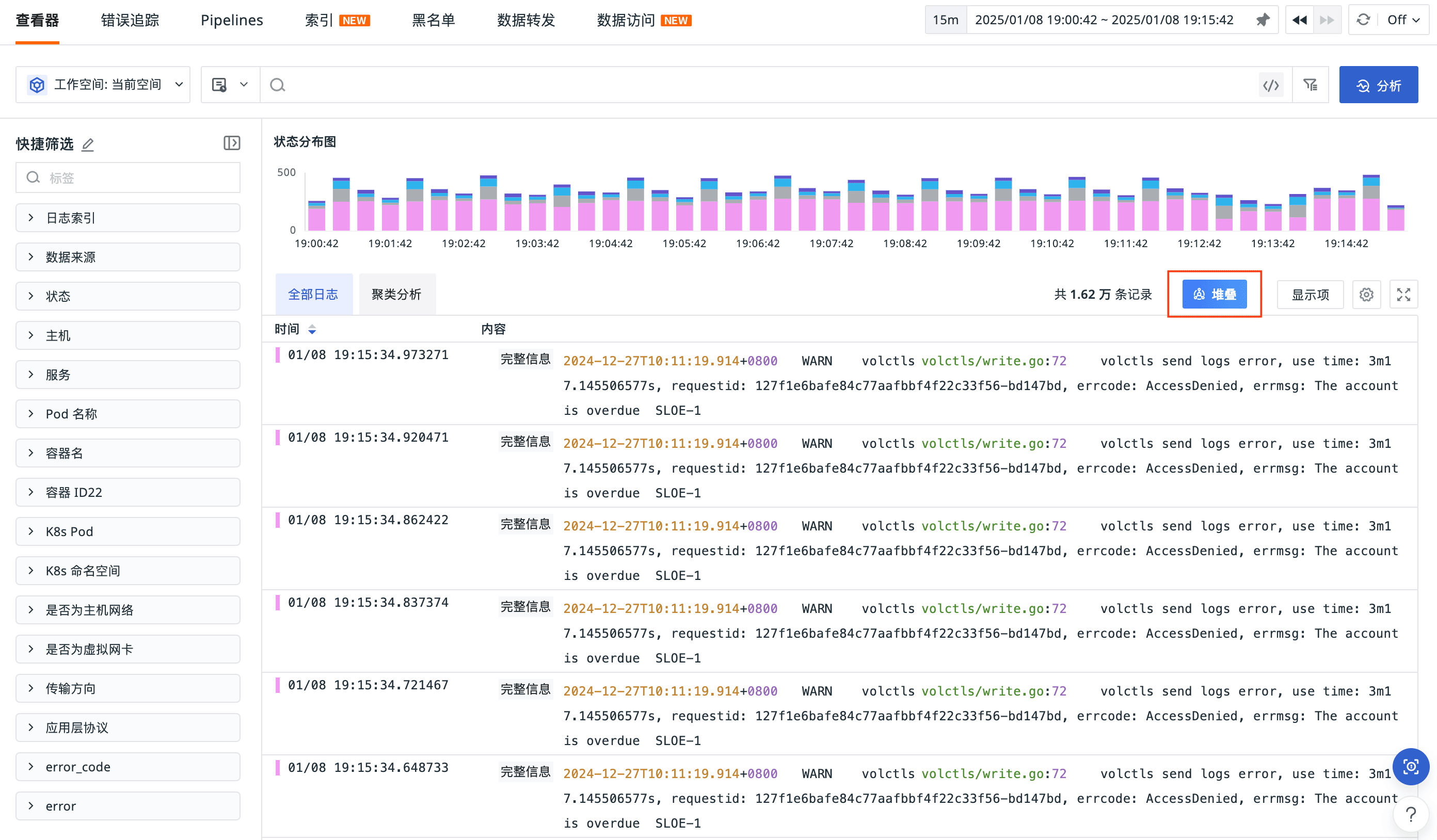Collapse the quick filter panel icon

(x=232, y=143)
